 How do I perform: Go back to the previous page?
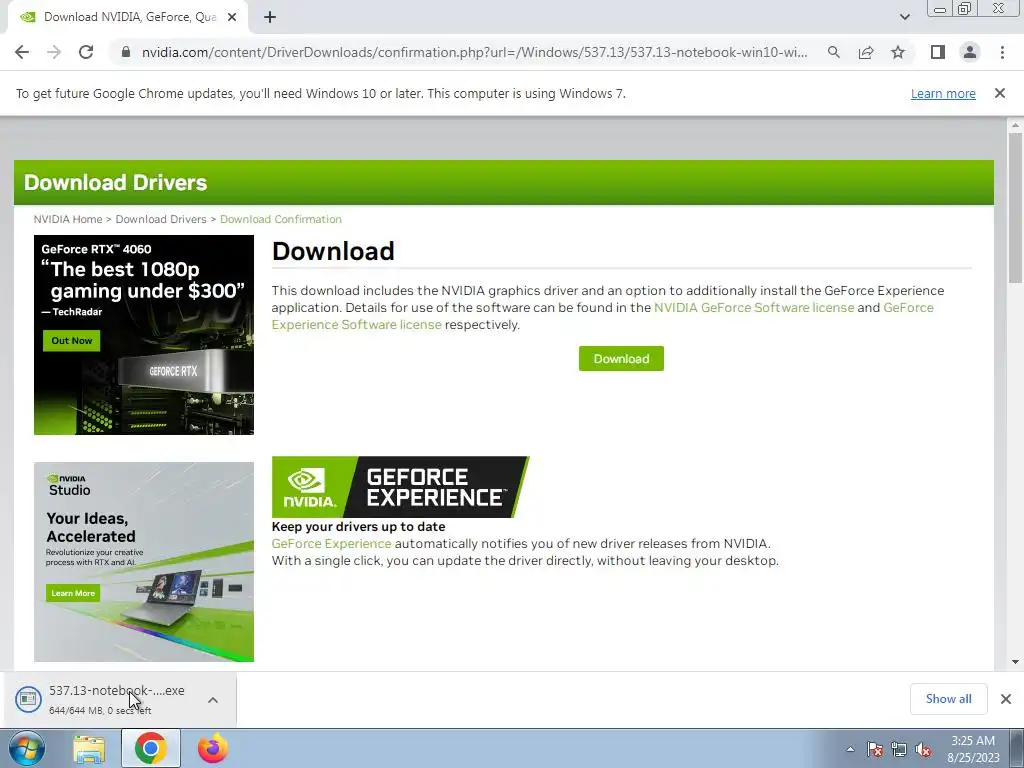point(22,52)
